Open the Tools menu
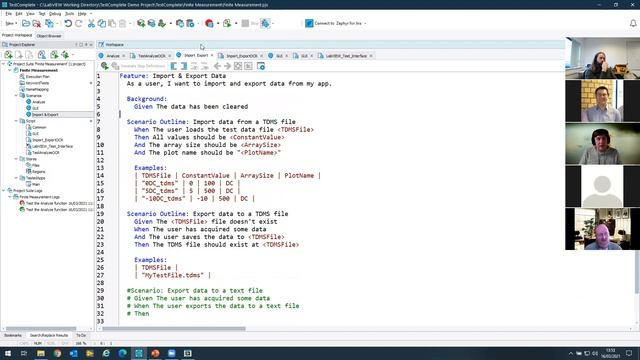This screenshot has width=640, height=360. [x=69, y=13]
